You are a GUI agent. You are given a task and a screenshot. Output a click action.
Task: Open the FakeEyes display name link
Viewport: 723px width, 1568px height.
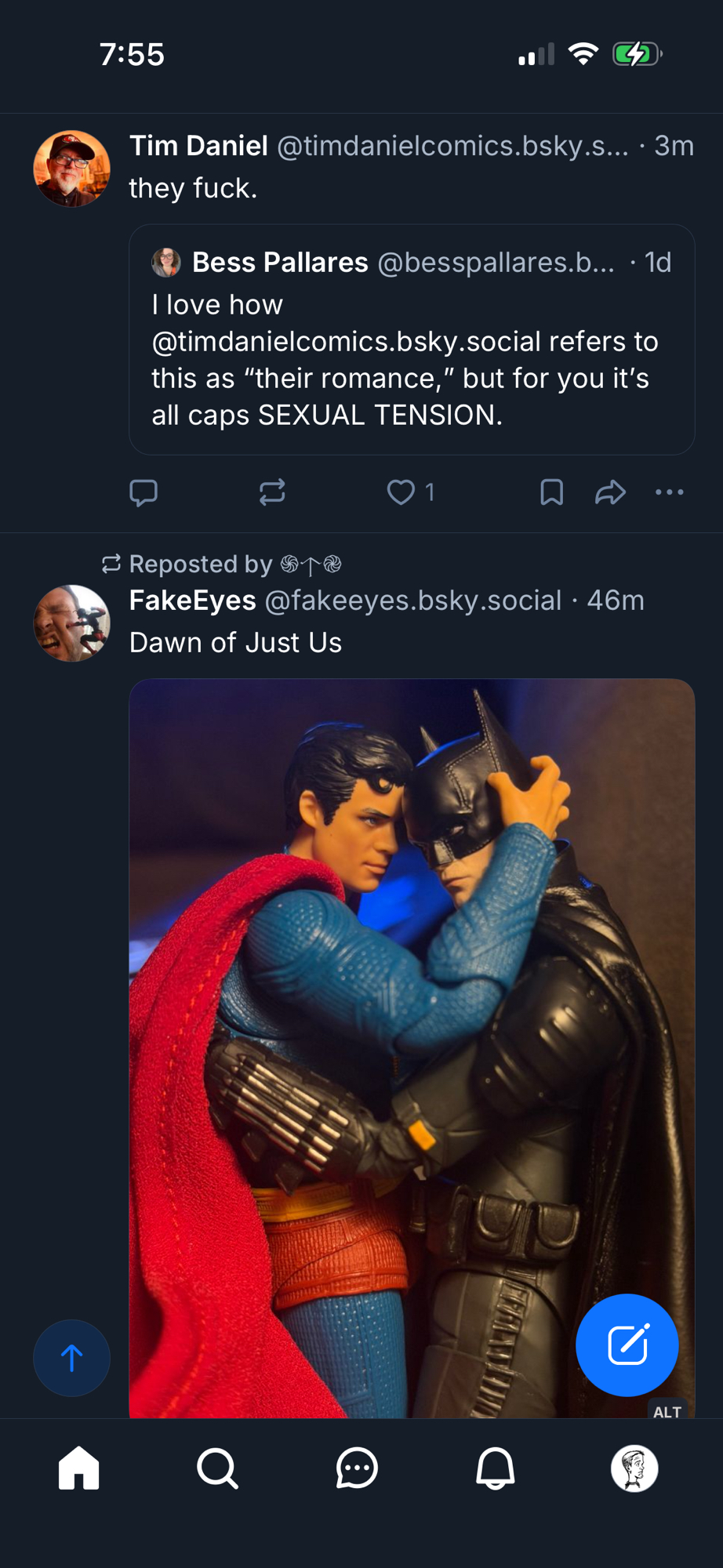tap(192, 601)
